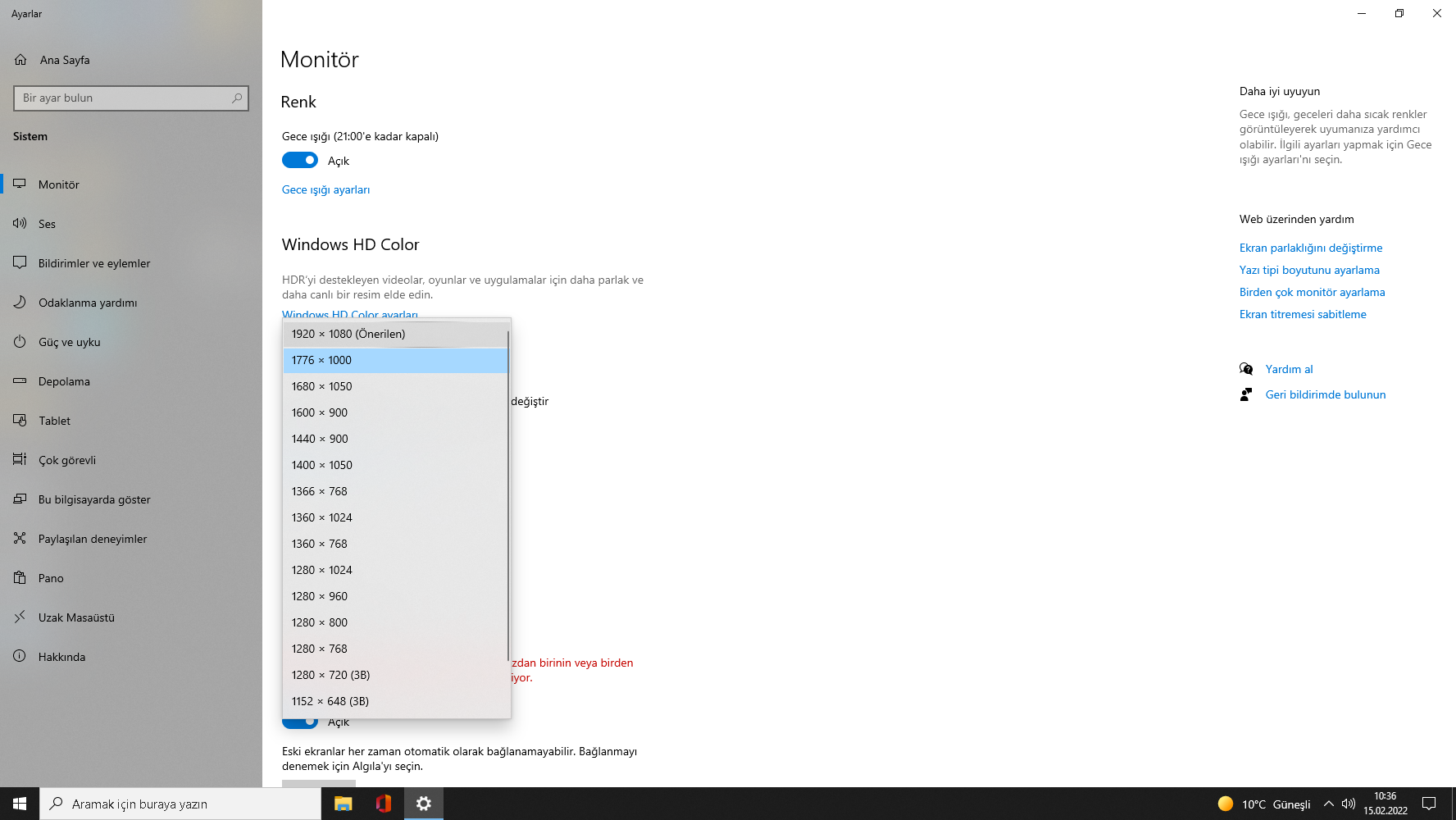
Task: Choose the 1776 × 1000 resolution
Action: (396, 360)
